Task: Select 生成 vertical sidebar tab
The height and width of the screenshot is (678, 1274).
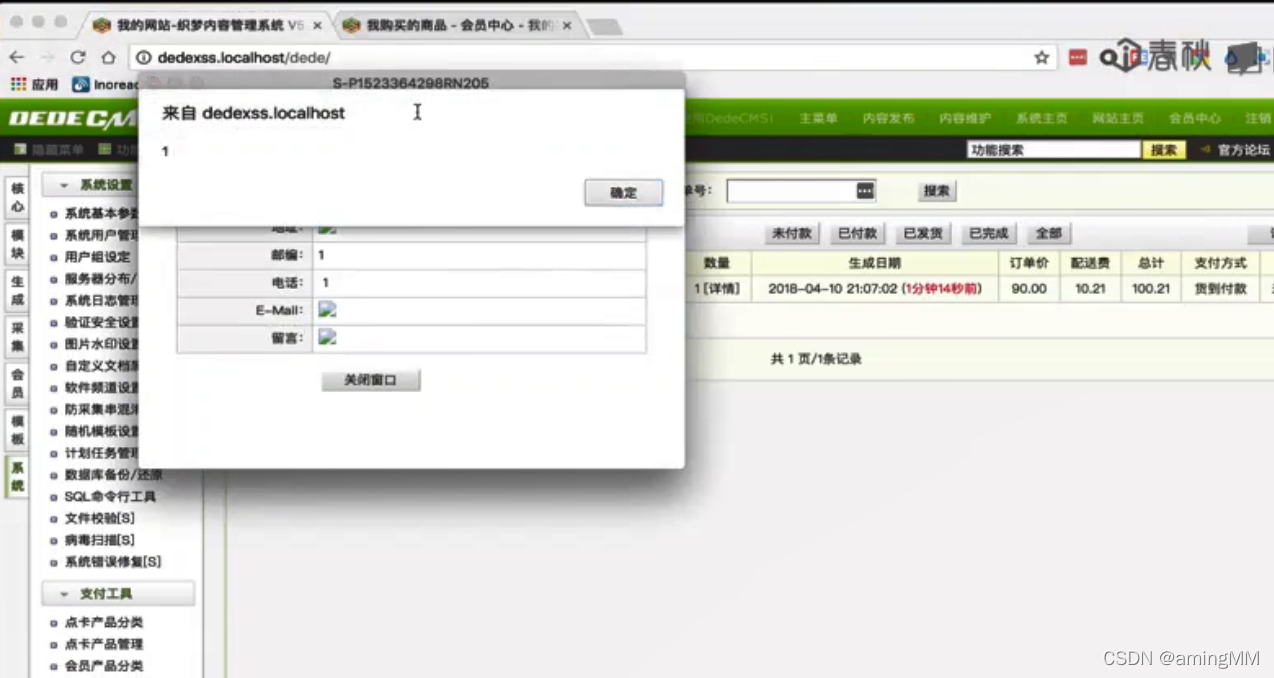Action: [x=17, y=290]
